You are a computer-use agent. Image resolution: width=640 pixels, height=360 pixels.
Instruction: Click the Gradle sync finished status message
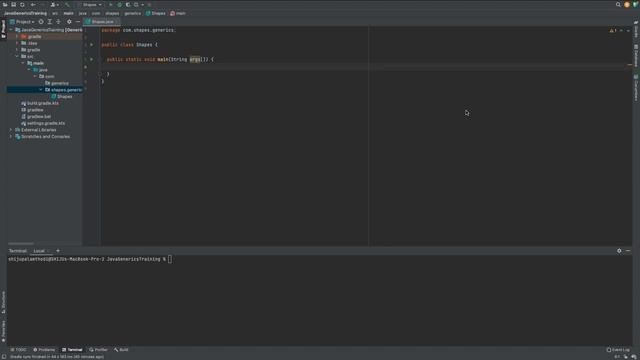(x=57, y=357)
